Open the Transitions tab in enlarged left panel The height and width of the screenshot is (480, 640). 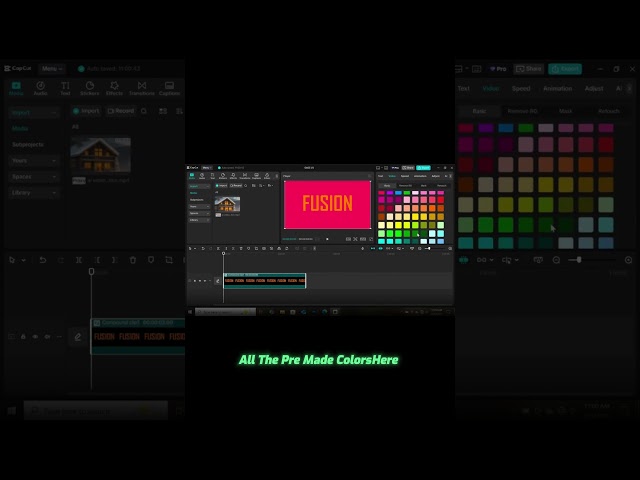pyautogui.click(x=142, y=88)
